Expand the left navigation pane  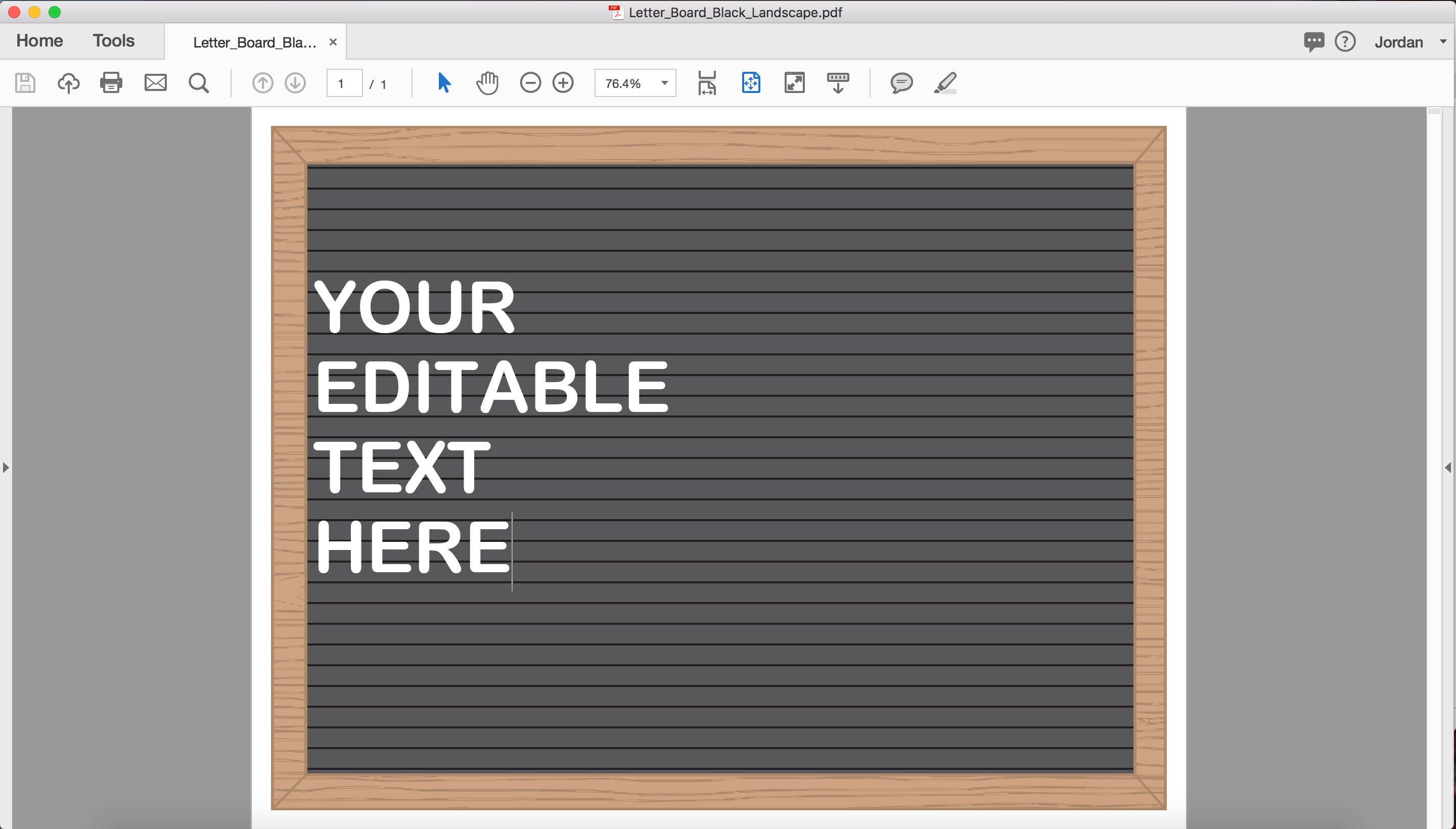[x=6, y=467]
